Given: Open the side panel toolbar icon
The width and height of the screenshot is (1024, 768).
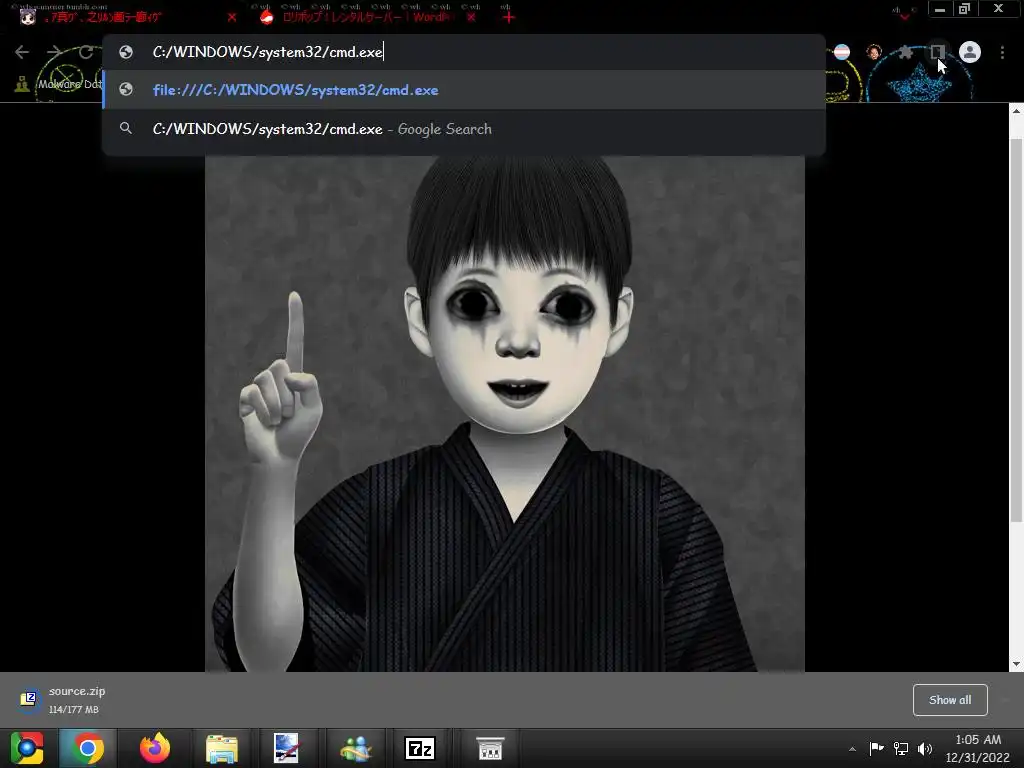Looking at the screenshot, I should (937, 52).
